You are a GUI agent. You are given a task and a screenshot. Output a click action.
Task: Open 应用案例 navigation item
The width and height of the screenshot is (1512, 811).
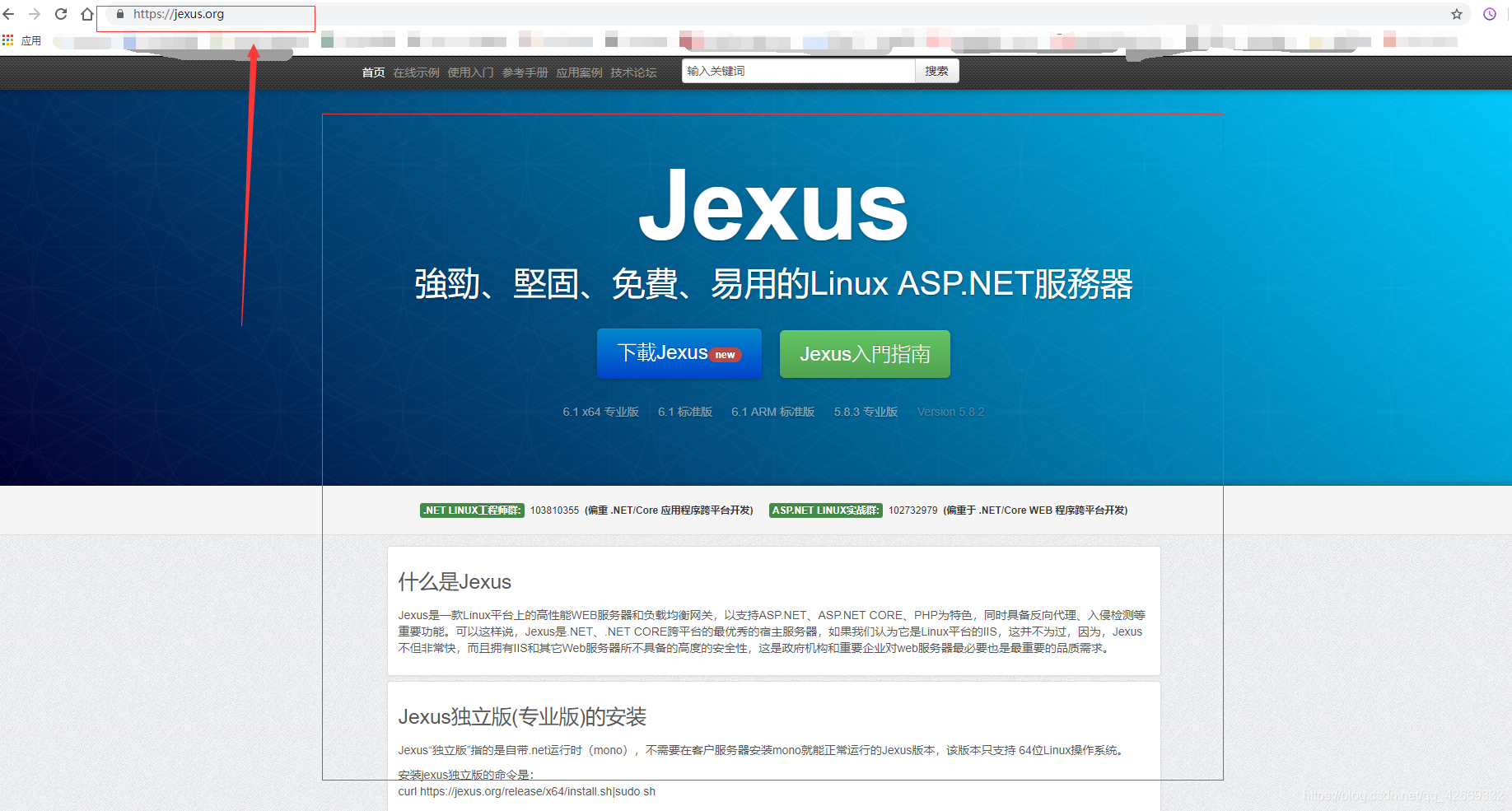point(579,72)
